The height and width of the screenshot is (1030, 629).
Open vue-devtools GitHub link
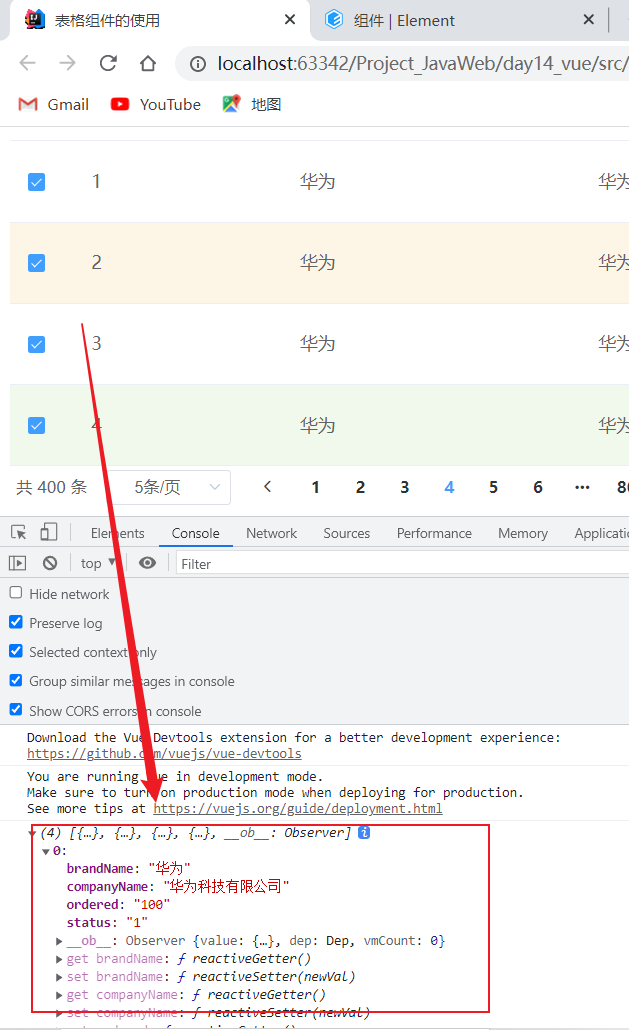tap(164, 754)
